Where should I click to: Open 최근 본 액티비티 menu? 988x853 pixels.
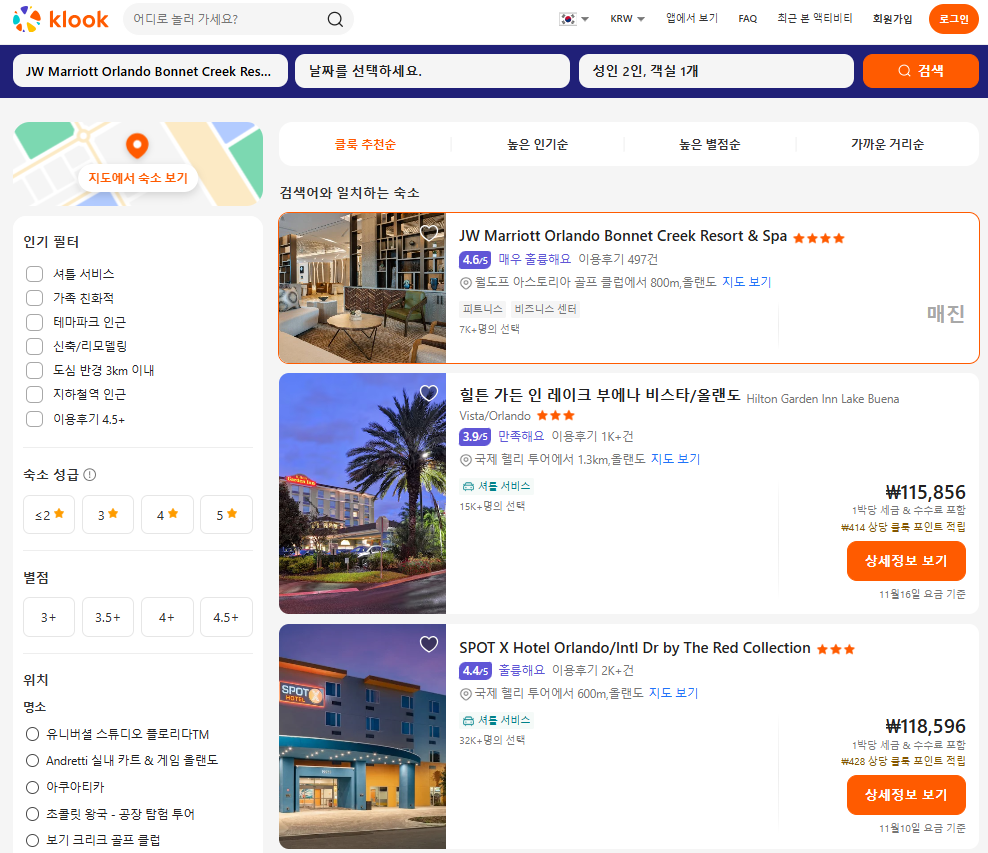click(814, 18)
